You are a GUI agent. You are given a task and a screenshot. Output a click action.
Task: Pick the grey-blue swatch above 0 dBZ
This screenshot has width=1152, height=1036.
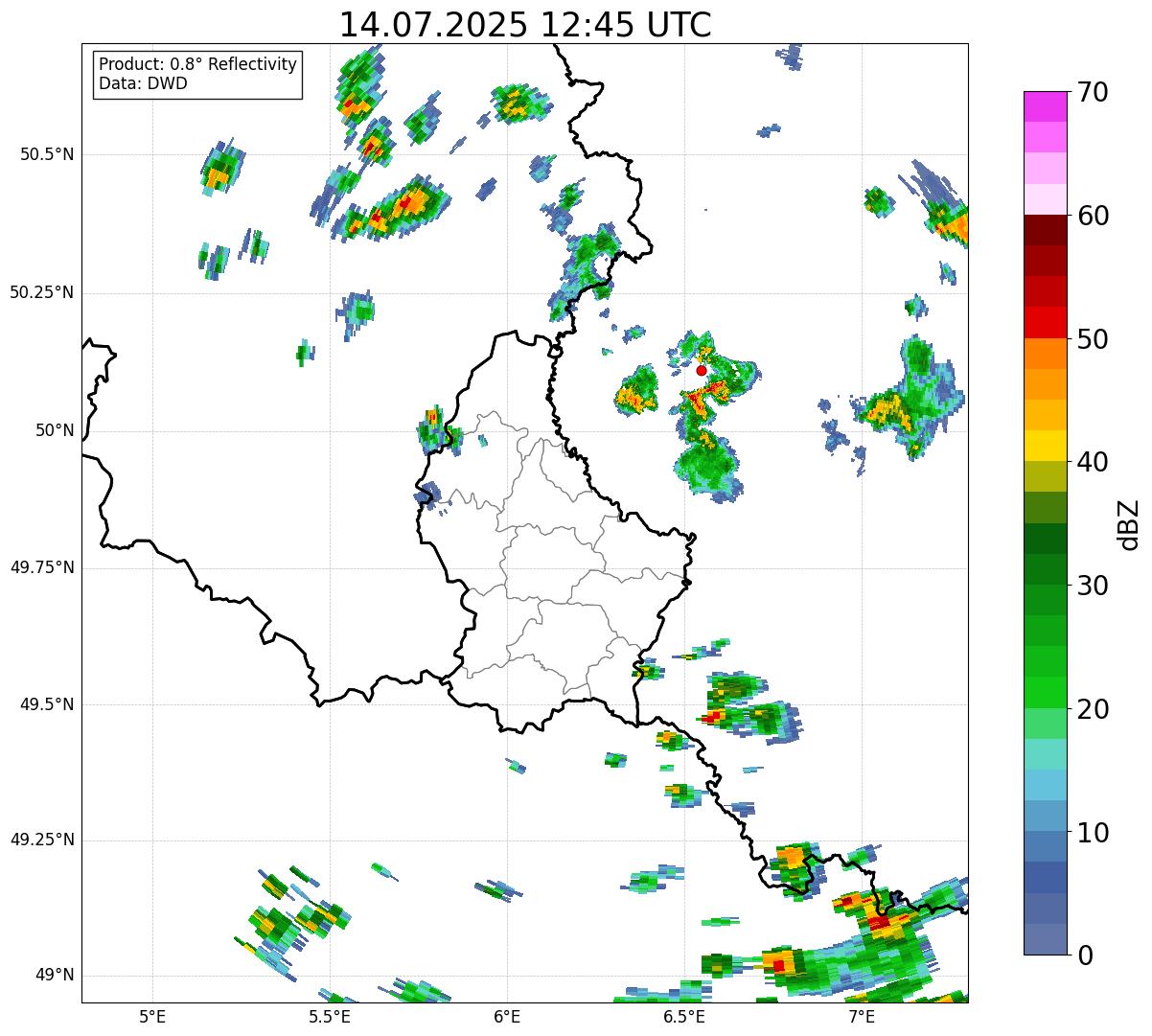pos(1045,939)
